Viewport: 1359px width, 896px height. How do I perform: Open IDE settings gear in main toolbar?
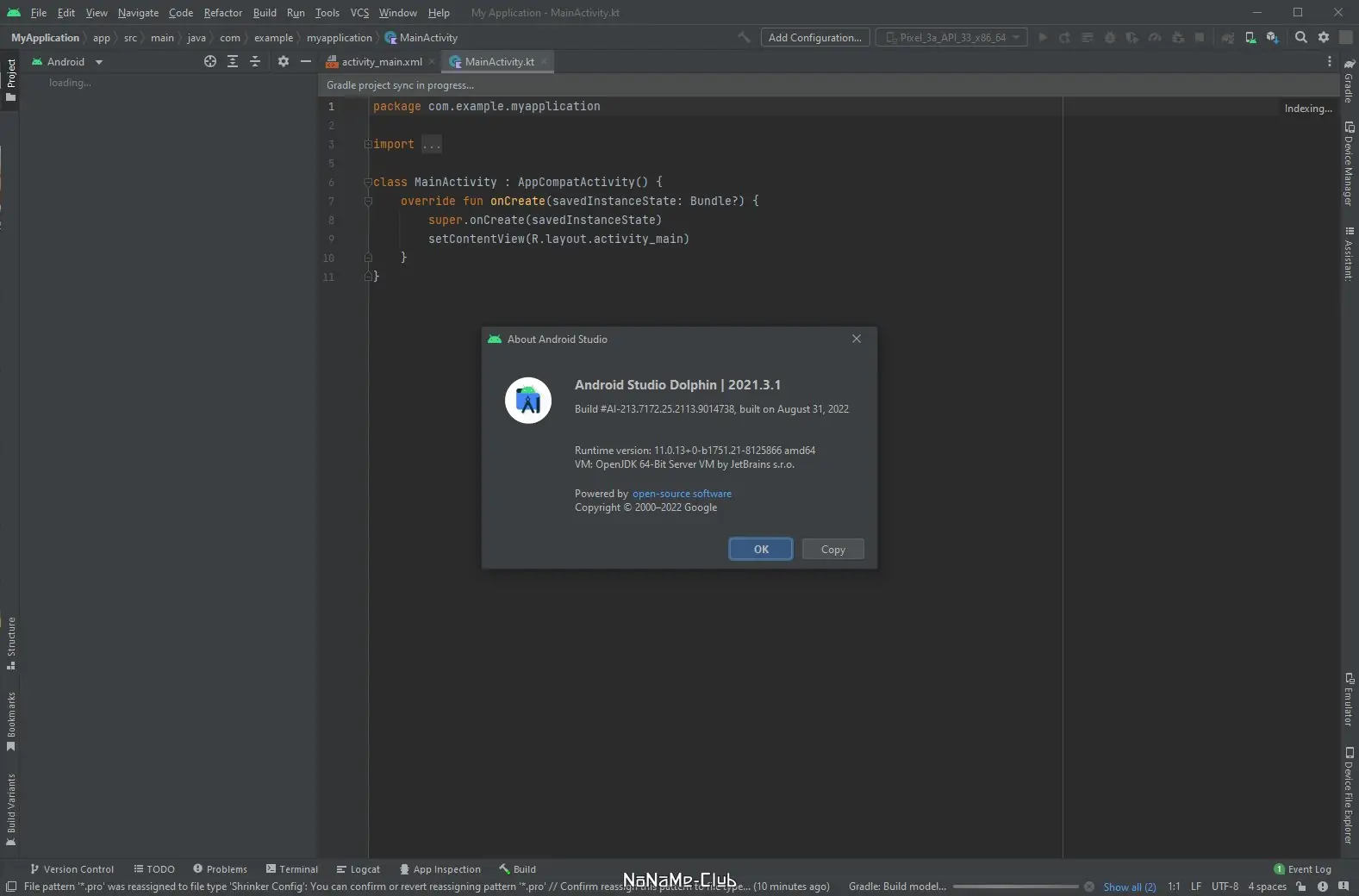click(x=1324, y=37)
